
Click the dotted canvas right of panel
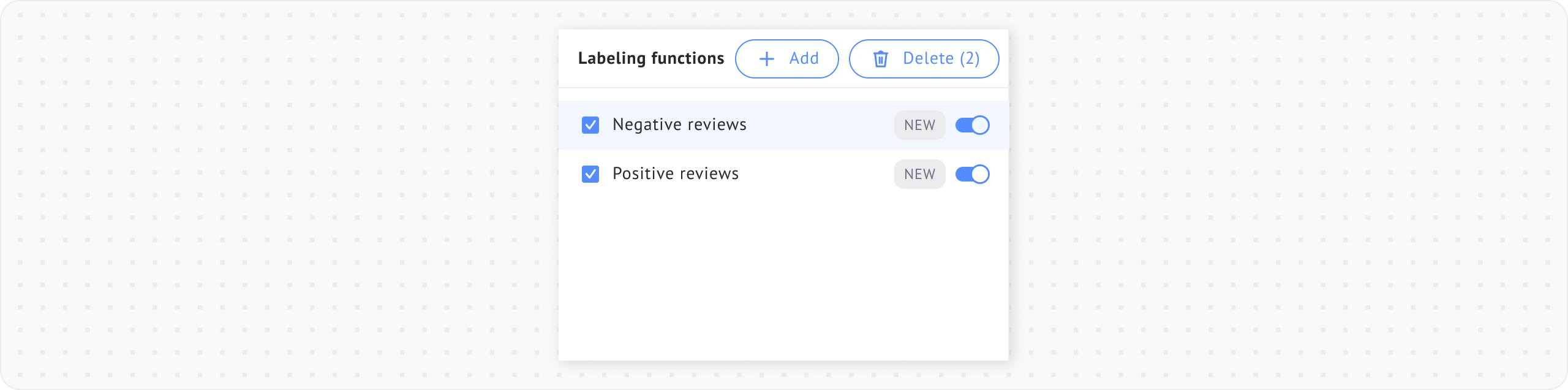tap(1286, 196)
